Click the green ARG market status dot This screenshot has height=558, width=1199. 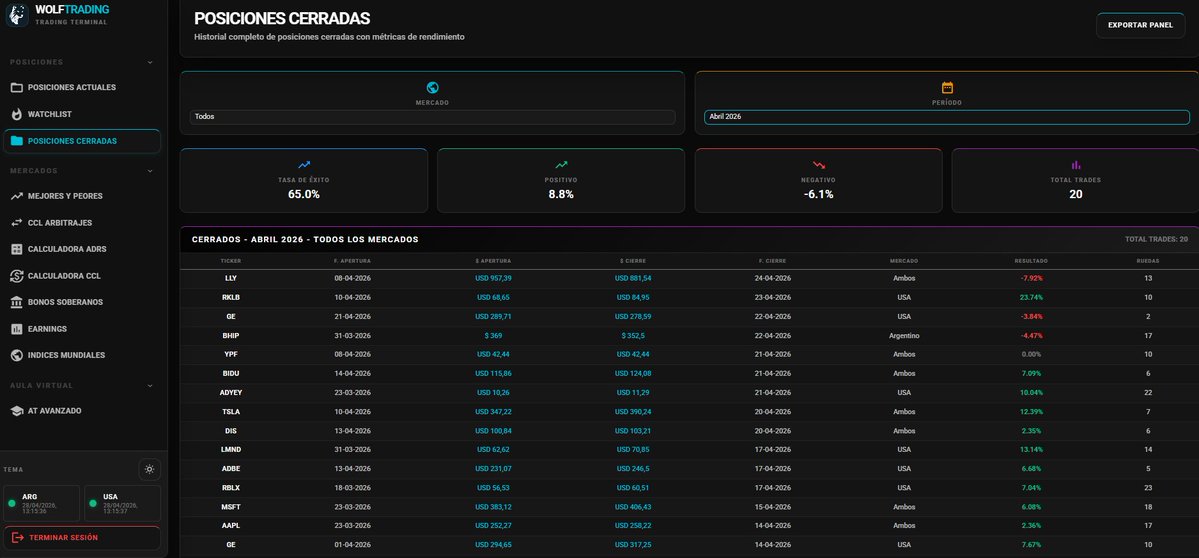pos(11,503)
